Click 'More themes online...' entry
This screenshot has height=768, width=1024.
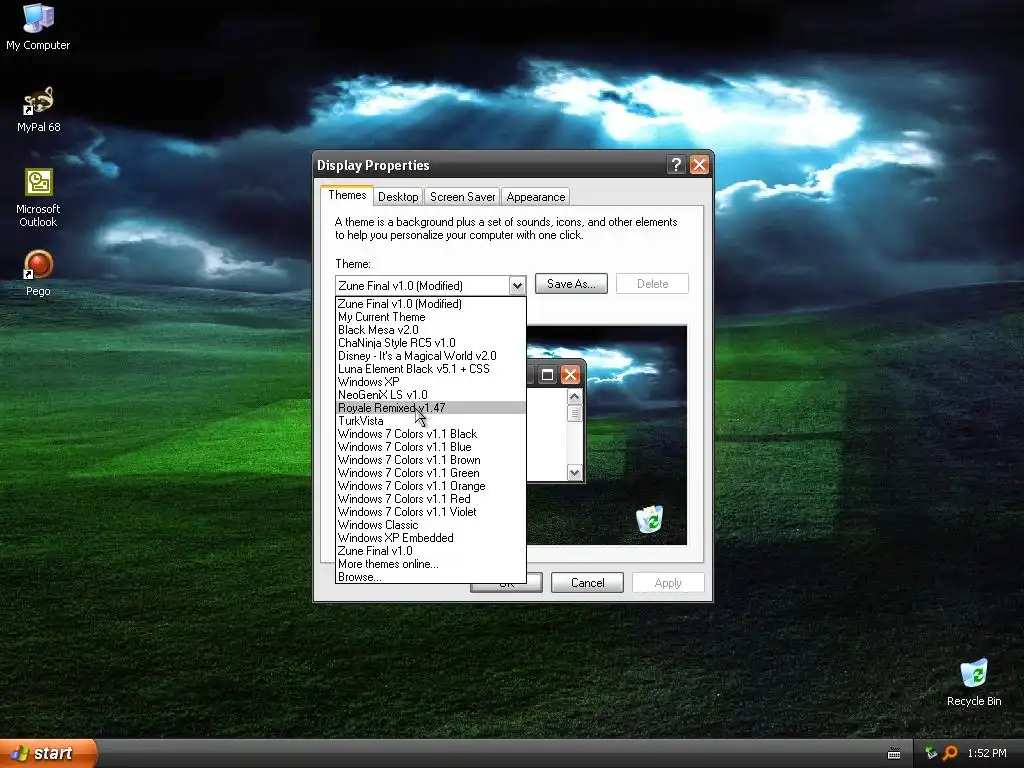[x=430, y=564]
